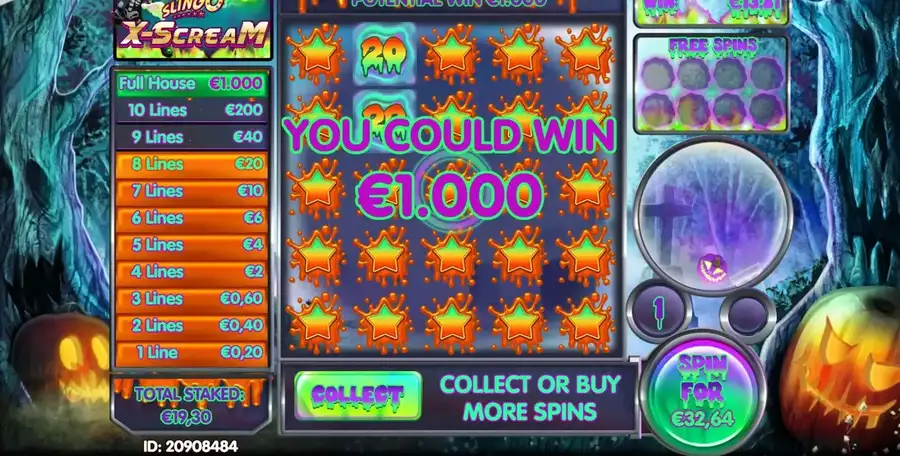The height and width of the screenshot is (456, 900).
Task: Select the 10 Lines €200 row
Action: (x=192, y=110)
